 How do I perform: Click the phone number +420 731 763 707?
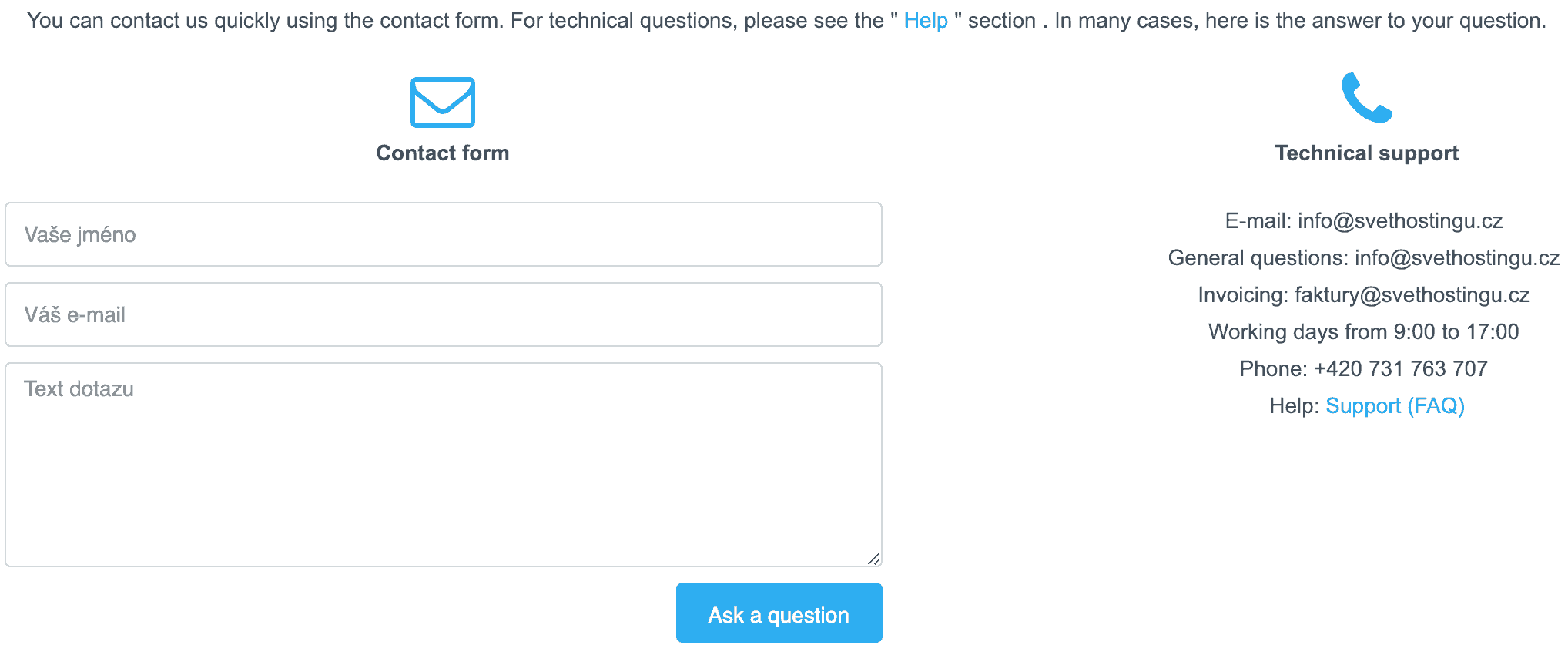1401,369
